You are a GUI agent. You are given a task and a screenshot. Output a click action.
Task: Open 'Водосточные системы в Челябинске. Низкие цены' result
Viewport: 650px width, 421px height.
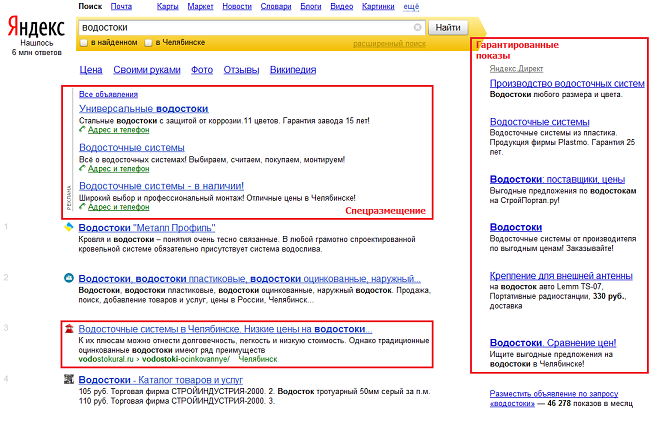(x=225, y=329)
